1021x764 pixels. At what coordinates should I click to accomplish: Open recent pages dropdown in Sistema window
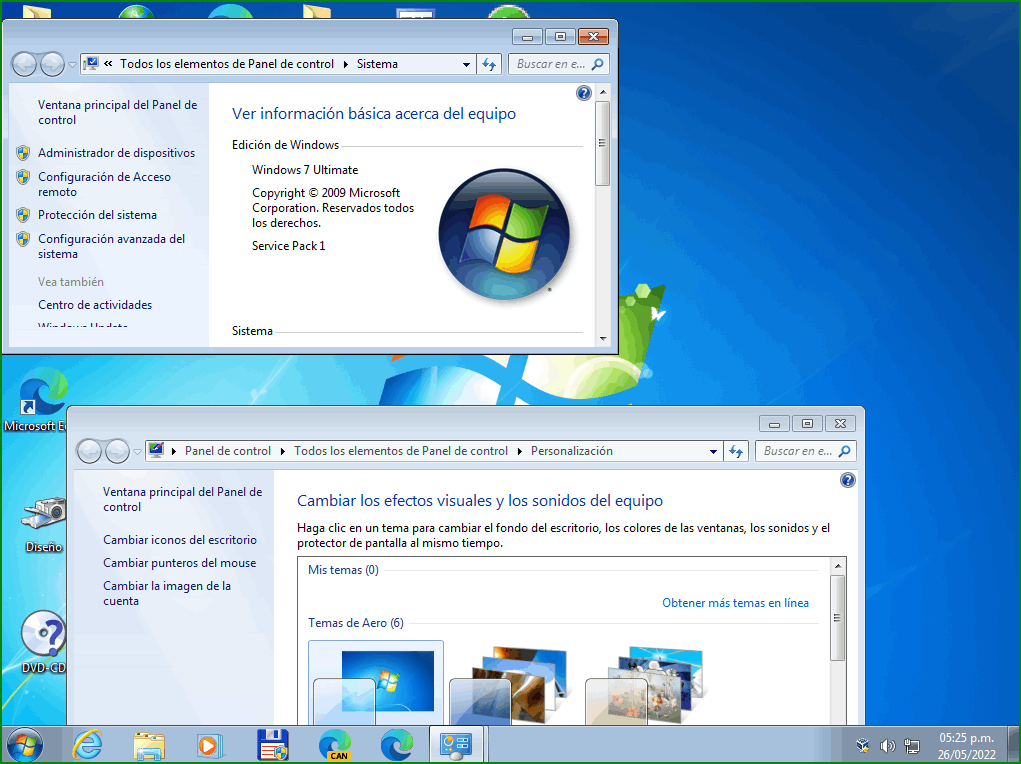pos(72,64)
